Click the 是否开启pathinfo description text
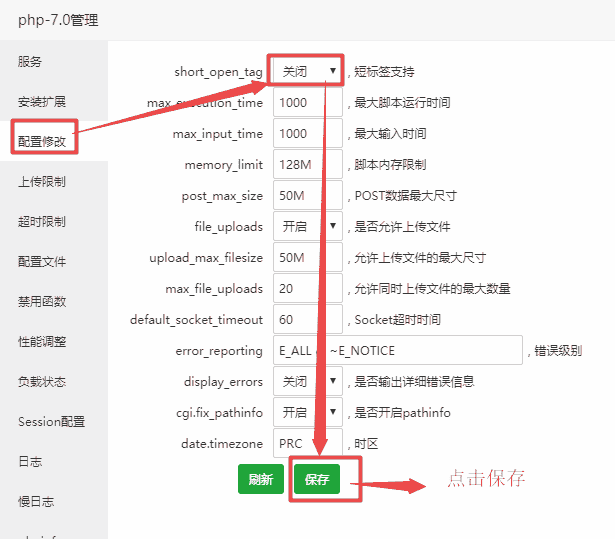The width and height of the screenshot is (615, 539). tap(402, 413)
